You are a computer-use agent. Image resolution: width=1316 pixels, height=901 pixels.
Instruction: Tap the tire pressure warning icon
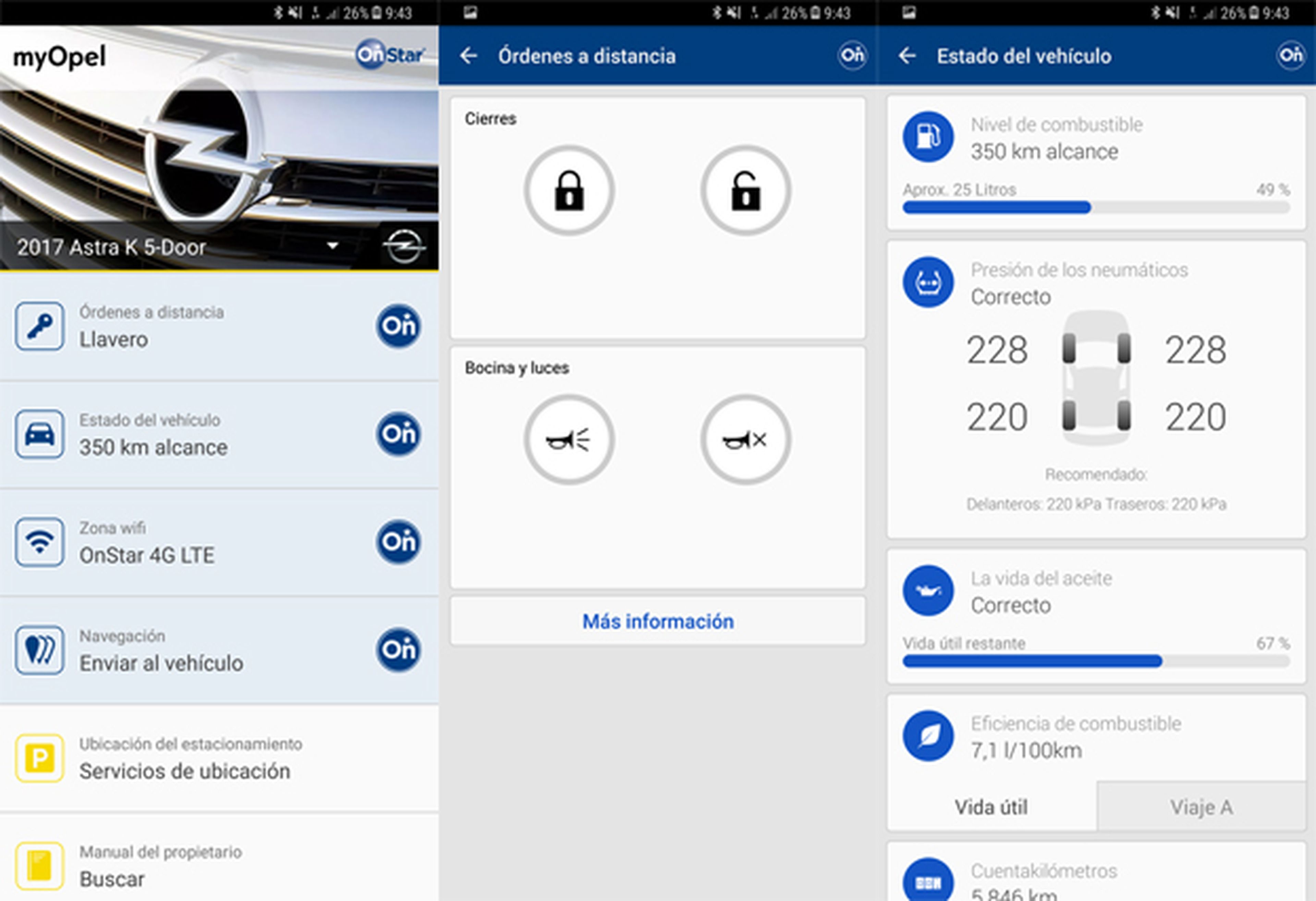(x=928, y=282)
